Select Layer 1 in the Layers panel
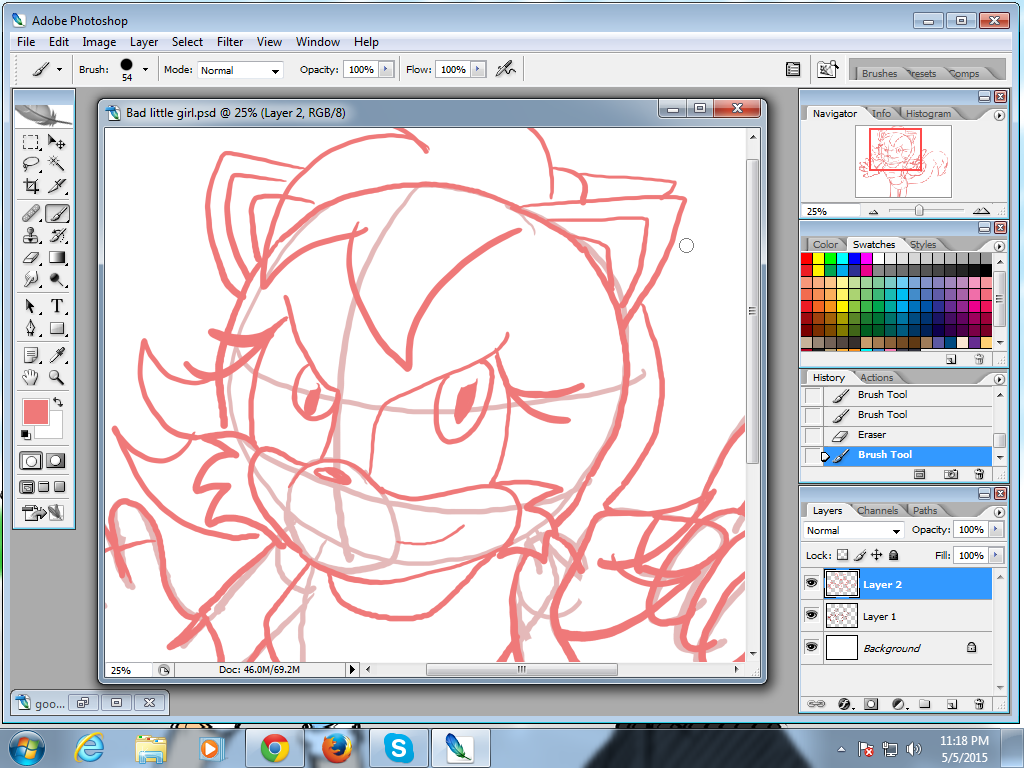 [x=879, y=617]
